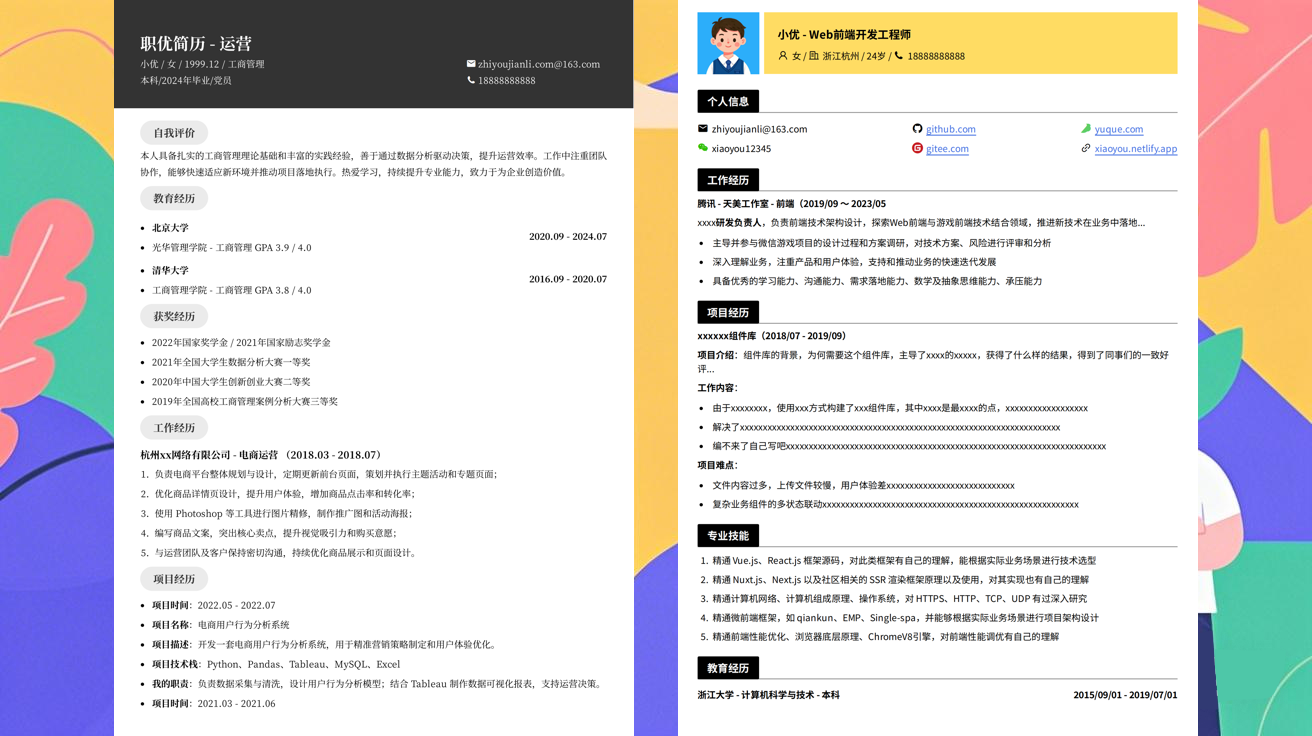Click the chain link icon before xiaoyou.netlify.app
1312x736 pixels.
(1086, 148)
